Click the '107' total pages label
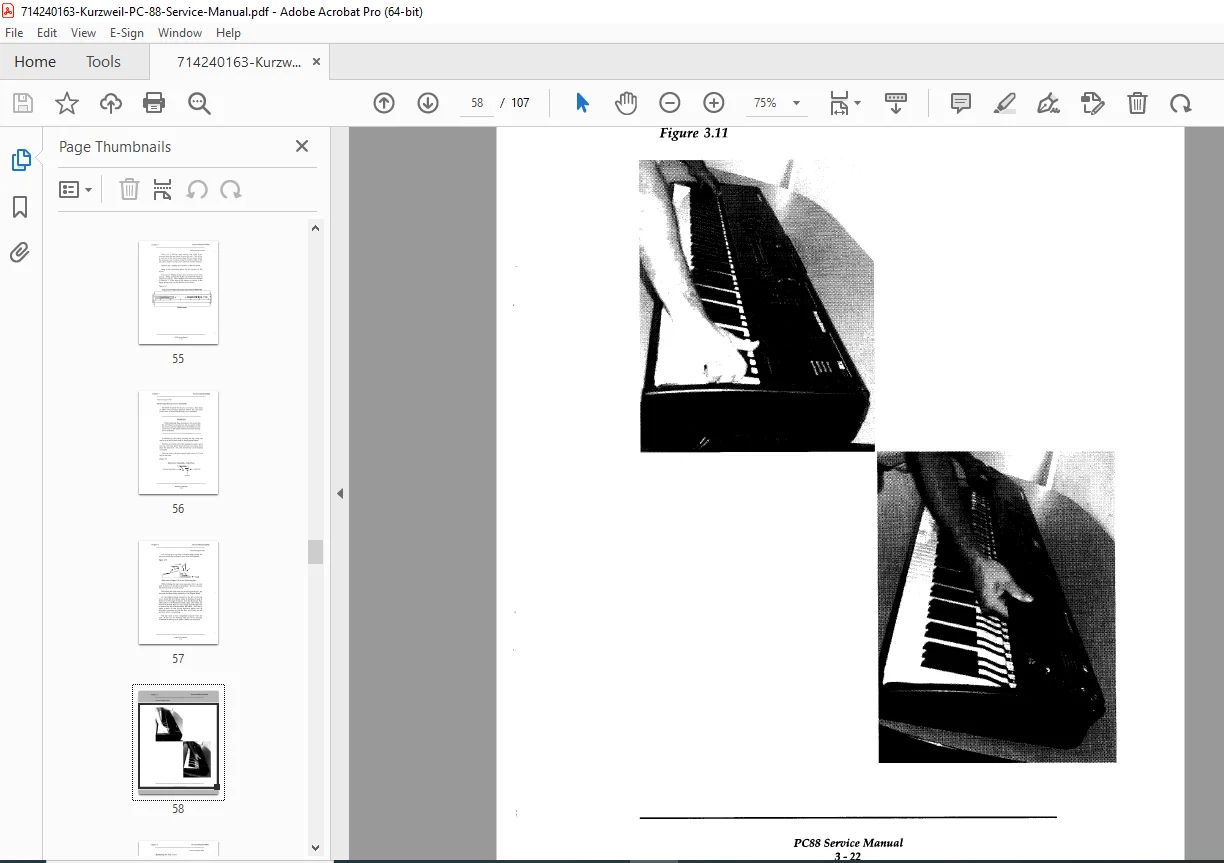1224x863 pixels. click(520, 103)
